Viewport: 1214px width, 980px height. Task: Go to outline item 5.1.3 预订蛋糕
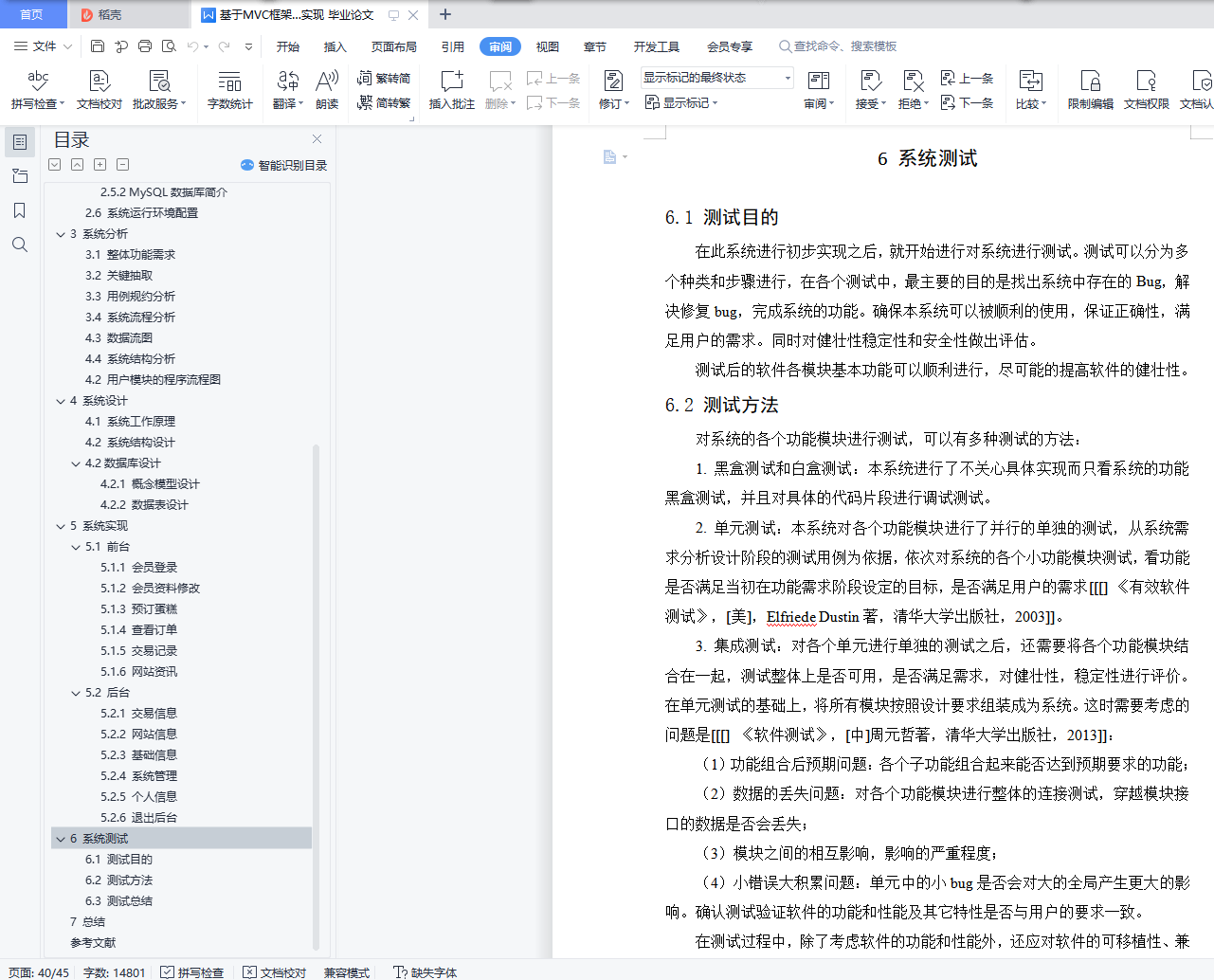coord(139,609)
